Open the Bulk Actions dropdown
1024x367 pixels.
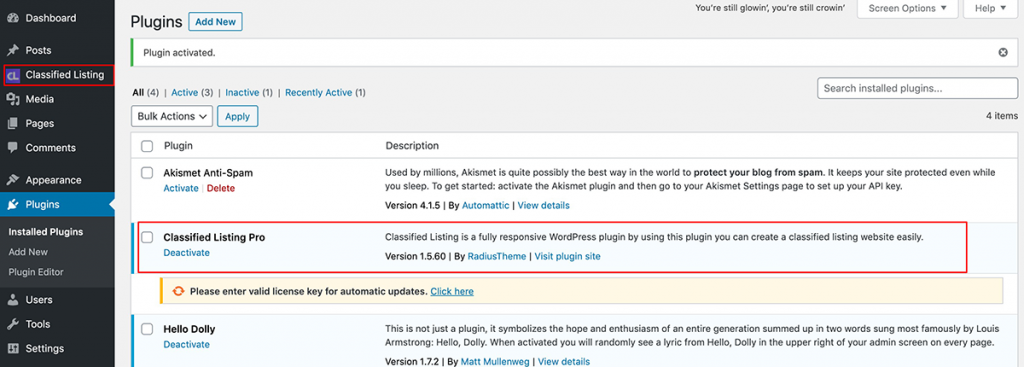tap(172, 116)
